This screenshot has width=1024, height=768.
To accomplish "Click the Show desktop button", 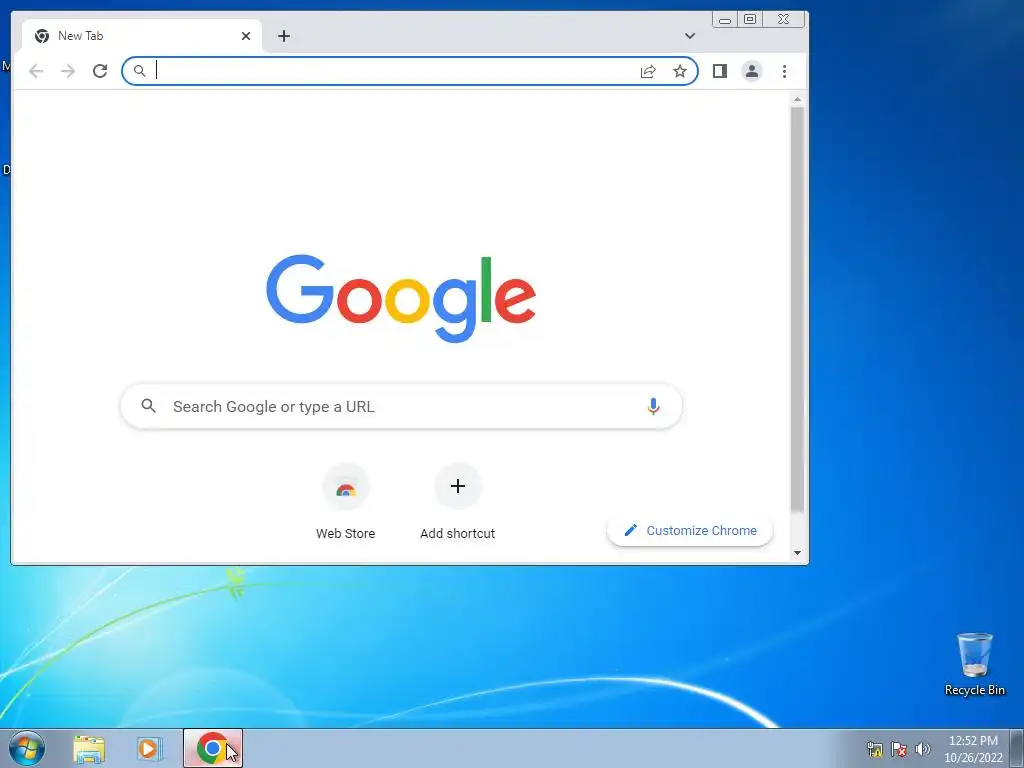I will 1017,748.
